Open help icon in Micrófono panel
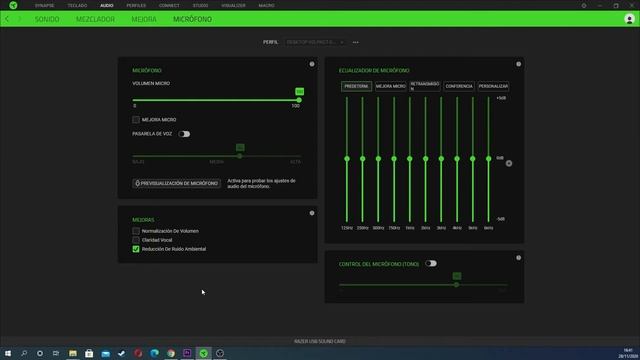Screen dimensions: 640x360 (312, 64)
